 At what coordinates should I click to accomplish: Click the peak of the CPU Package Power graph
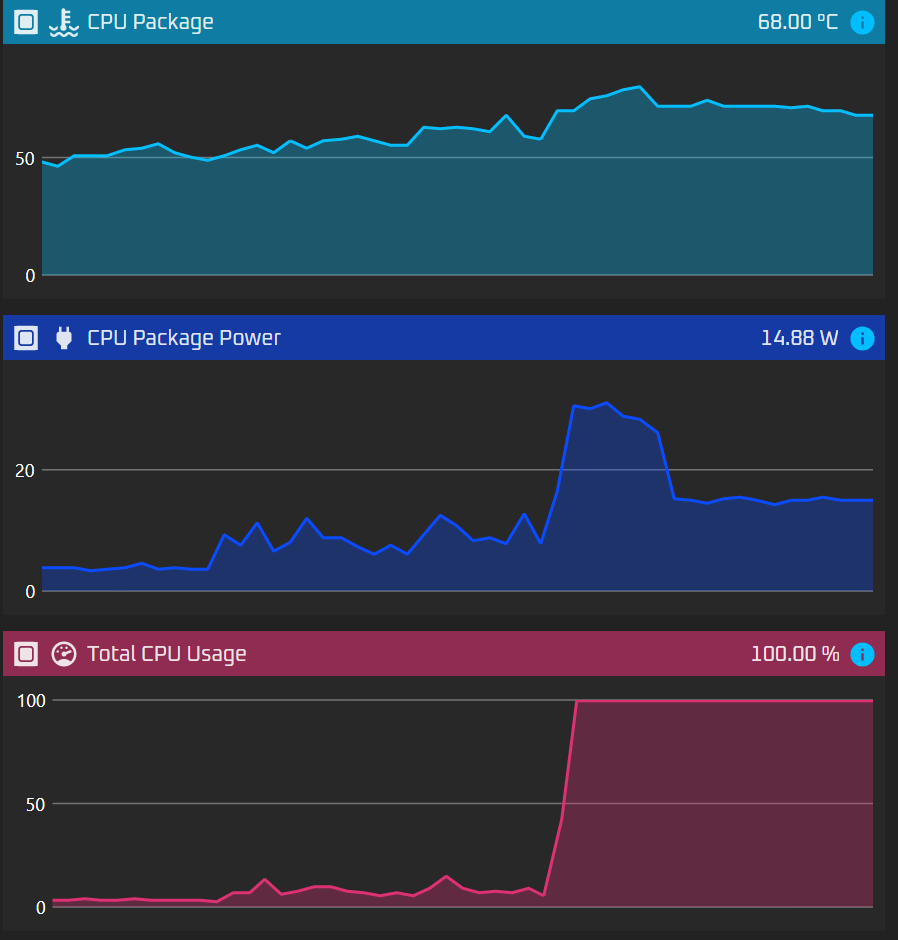pyautogui.click(x=606, y=403)
